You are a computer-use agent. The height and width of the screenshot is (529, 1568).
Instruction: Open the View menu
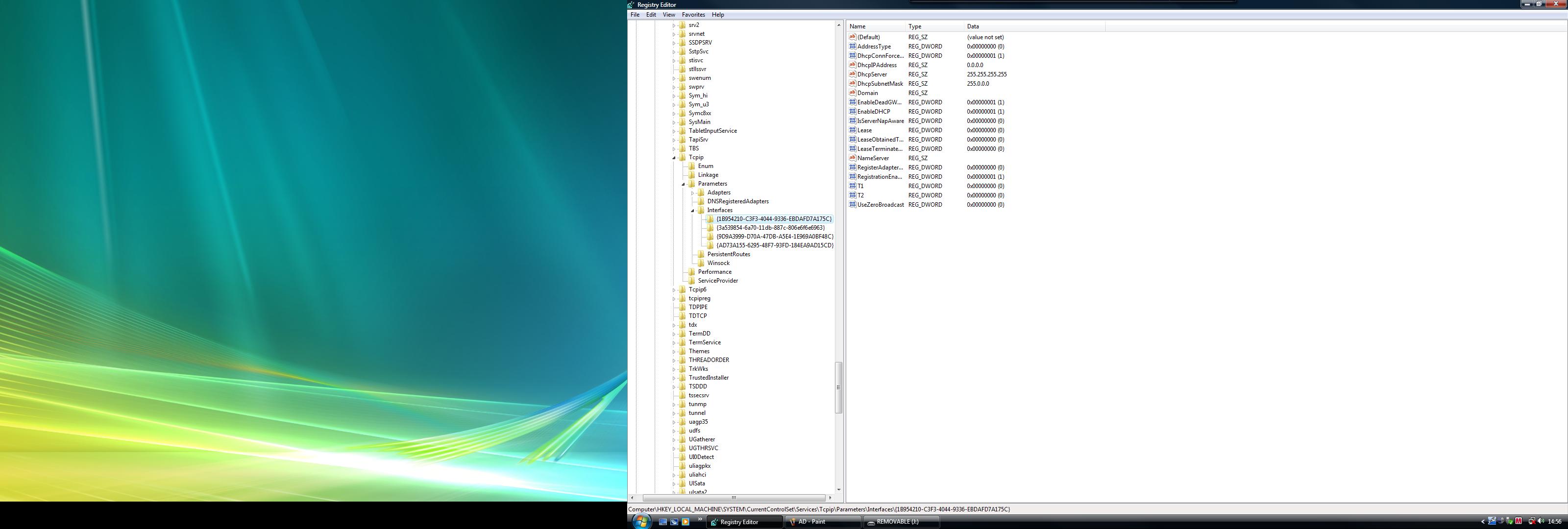[668, 15]
